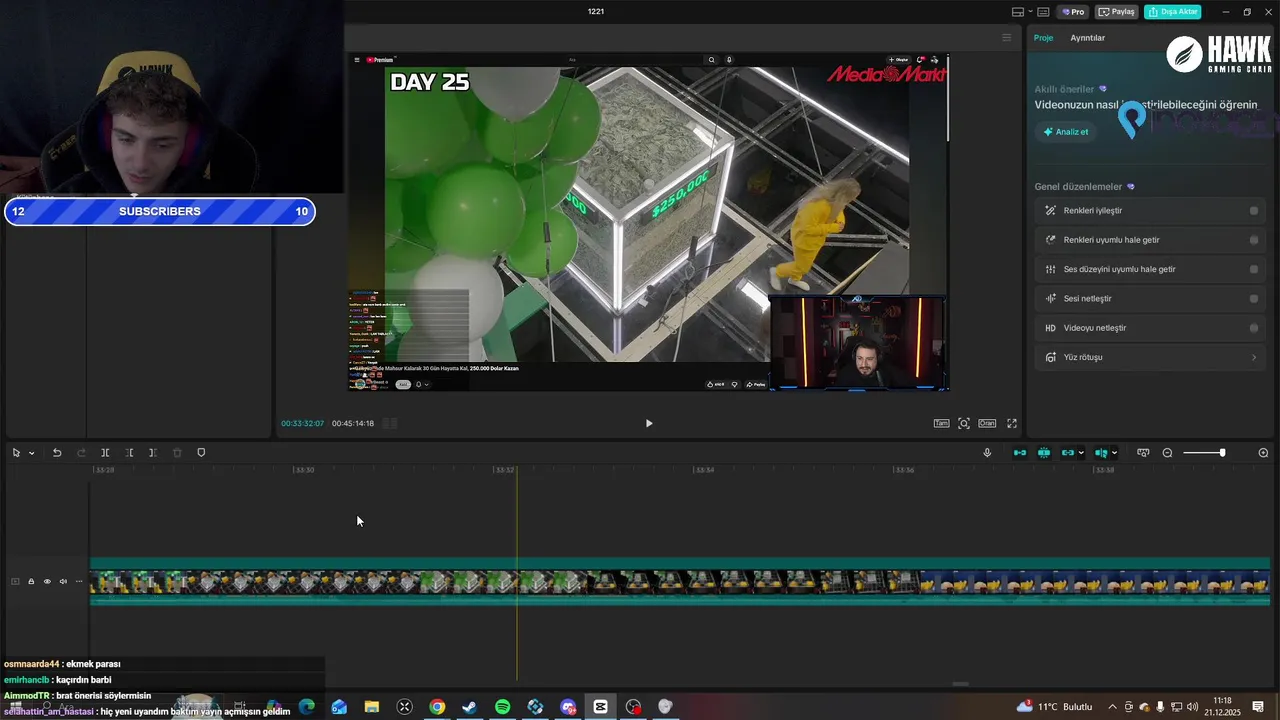Choose the selection pointer tool
Viewport: 1280px width, 720px height.
16,453
